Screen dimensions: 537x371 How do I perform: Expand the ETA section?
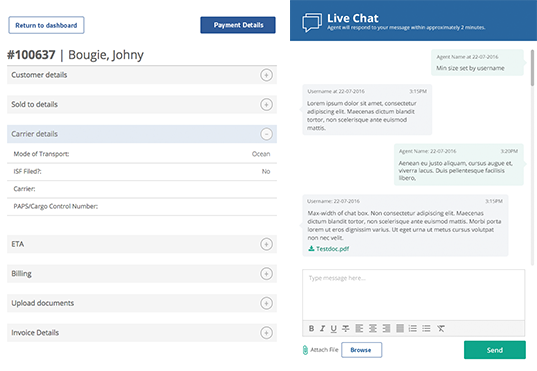(x=266, y=244)
